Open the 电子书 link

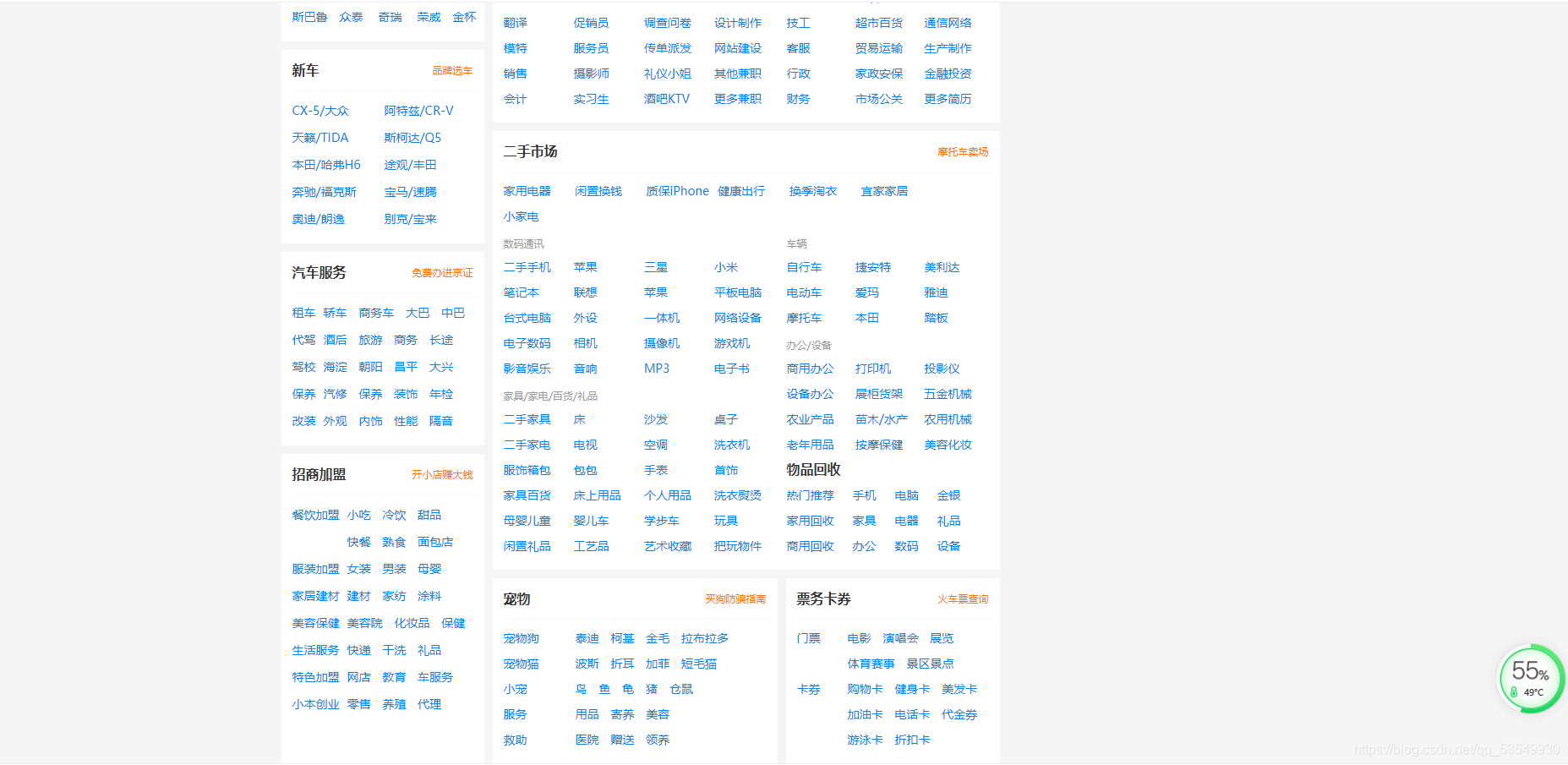coord(732,369)
